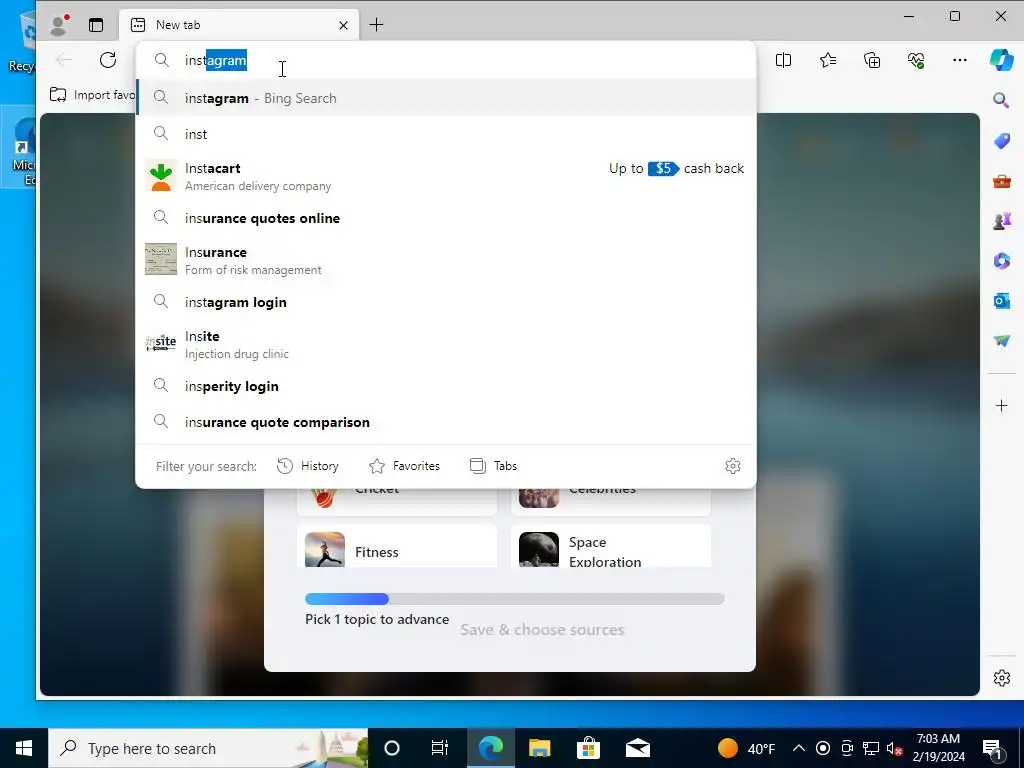The image size is (1024, 768).
Task: Filter search by Favorites
Action: point(404,466)
